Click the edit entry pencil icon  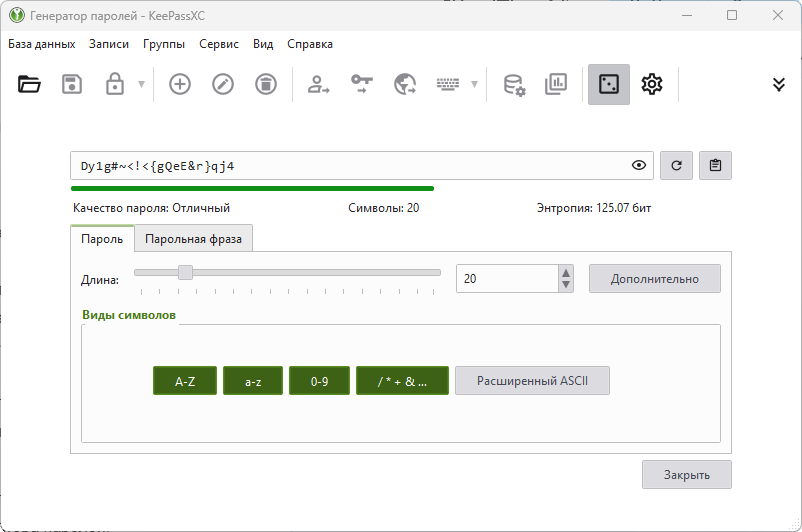click(223, 85)
